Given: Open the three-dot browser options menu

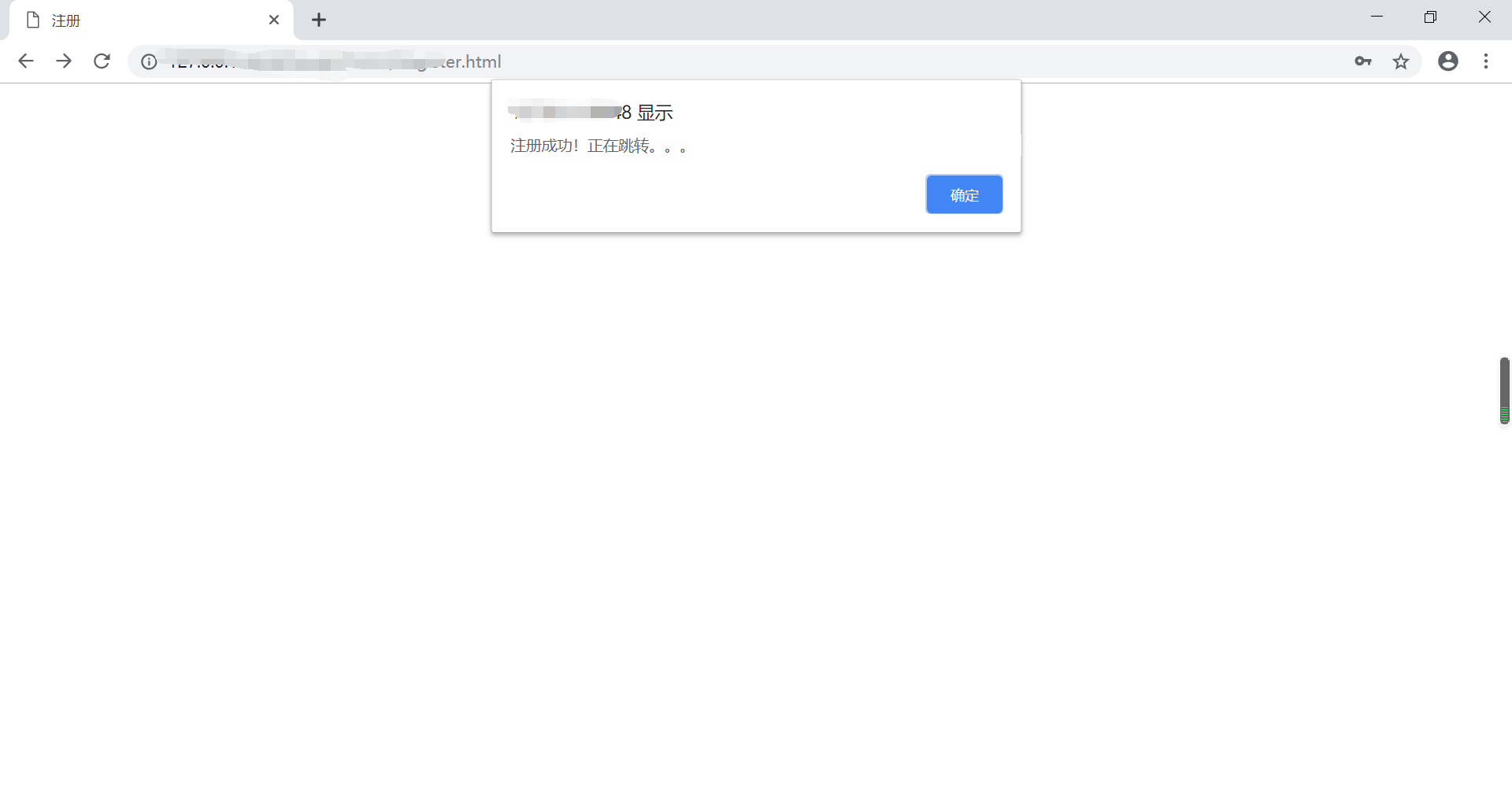Looking at the screenshot, I should tap(1486, 61).
